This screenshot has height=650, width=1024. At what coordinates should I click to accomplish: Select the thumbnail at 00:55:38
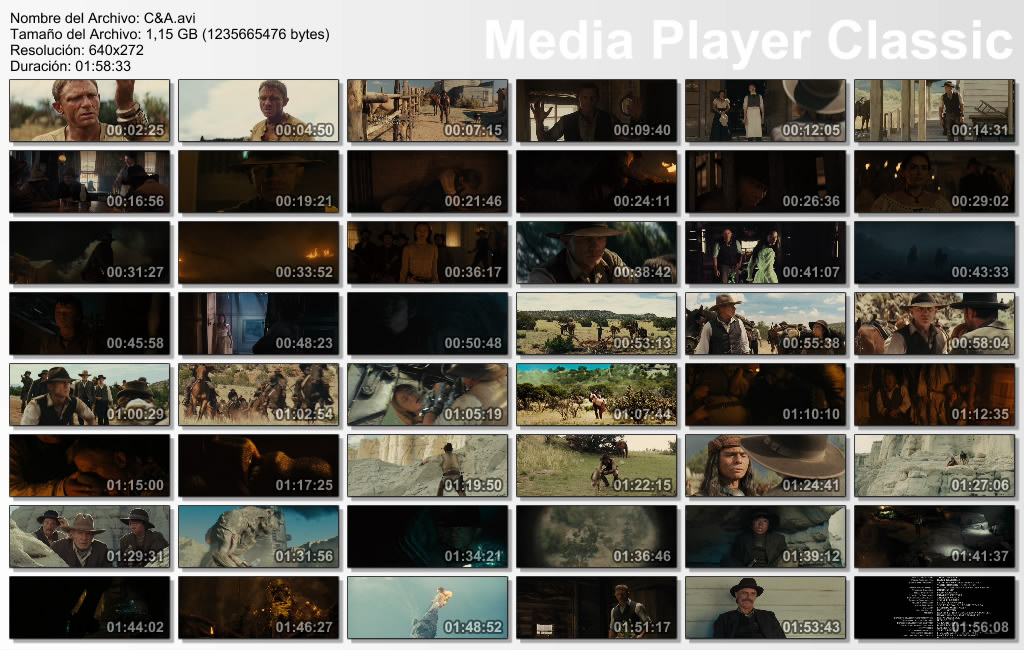[765, 323]
